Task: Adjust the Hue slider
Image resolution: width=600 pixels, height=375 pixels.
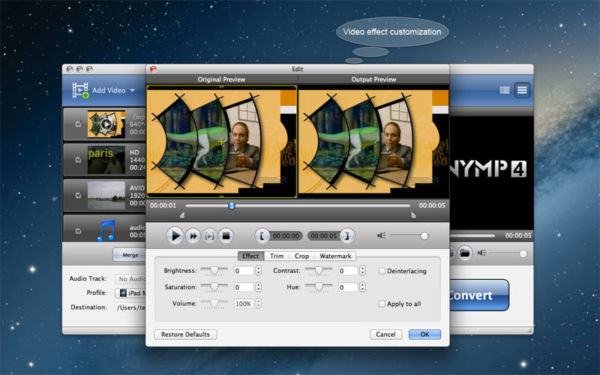Action: [x=318, y=287]
